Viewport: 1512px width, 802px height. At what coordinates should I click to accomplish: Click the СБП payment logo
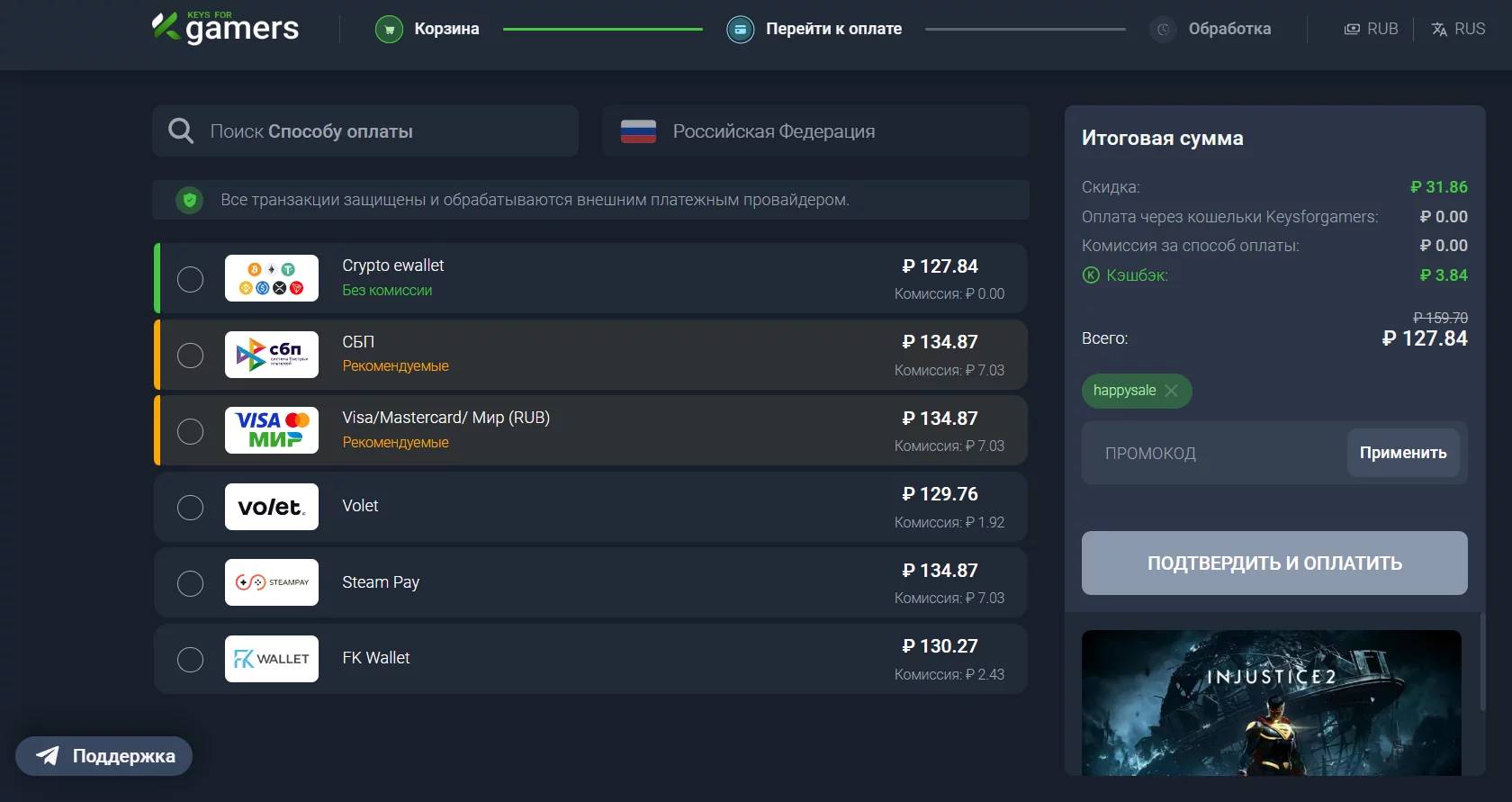click(272, 355)
